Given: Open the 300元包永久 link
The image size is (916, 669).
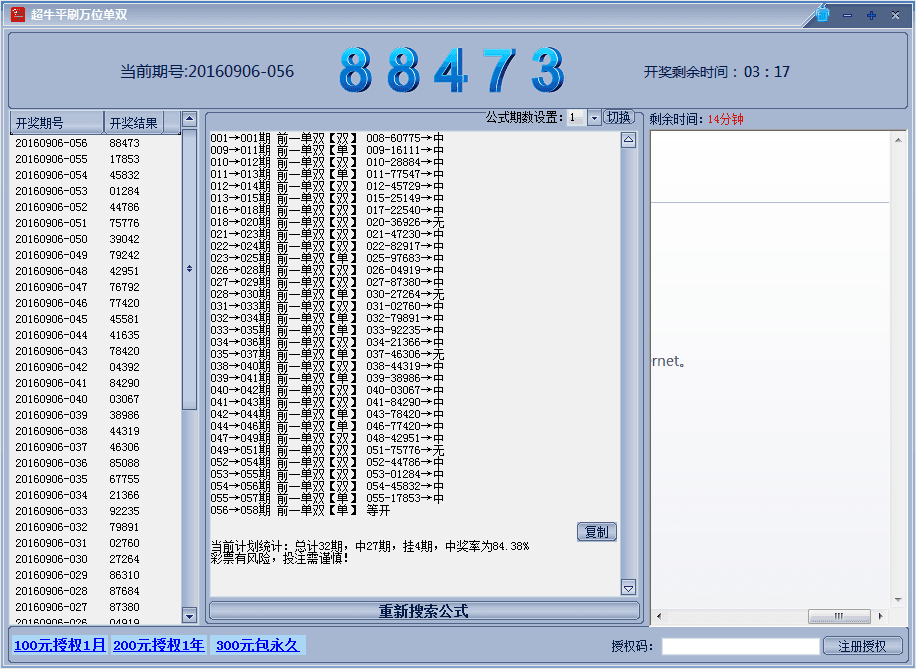Looking at the screenshot, I should (x=258, y=645).
